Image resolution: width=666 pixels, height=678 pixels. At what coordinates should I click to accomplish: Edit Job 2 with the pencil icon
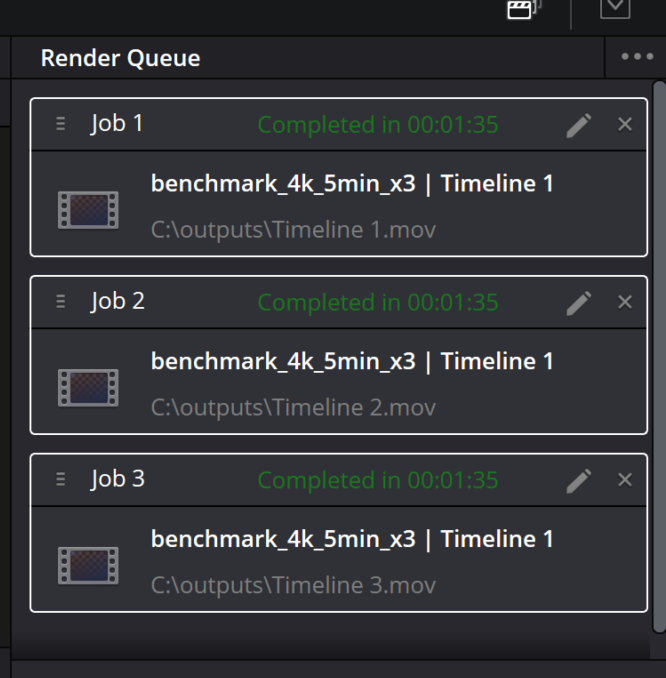pyautogui.click(x=579, y=303)
